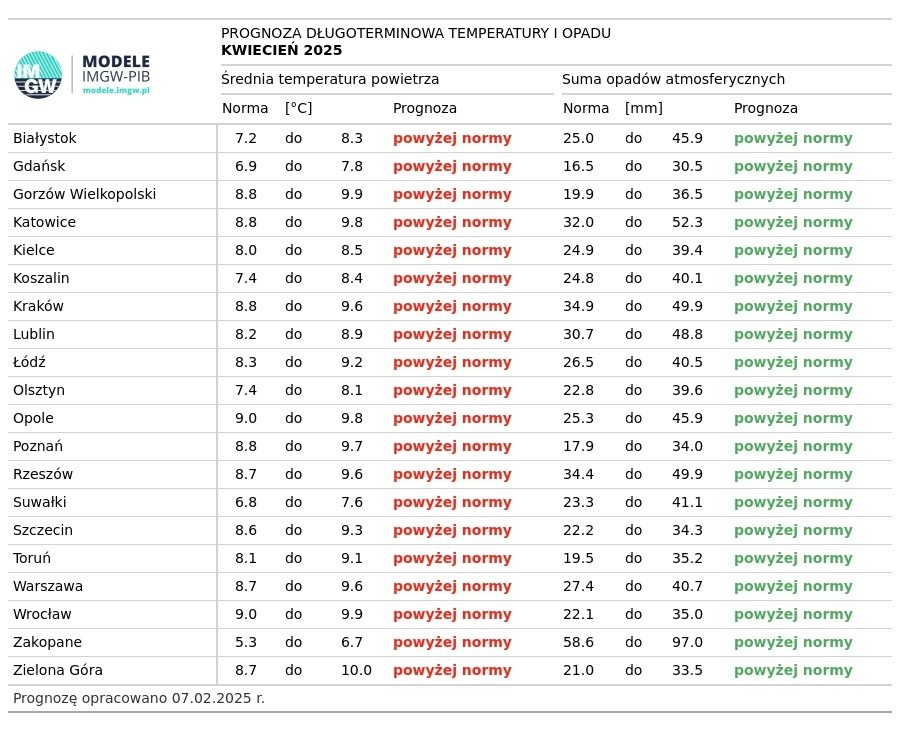
Task: Select the Zakopane row label
Action: point(47,642)
